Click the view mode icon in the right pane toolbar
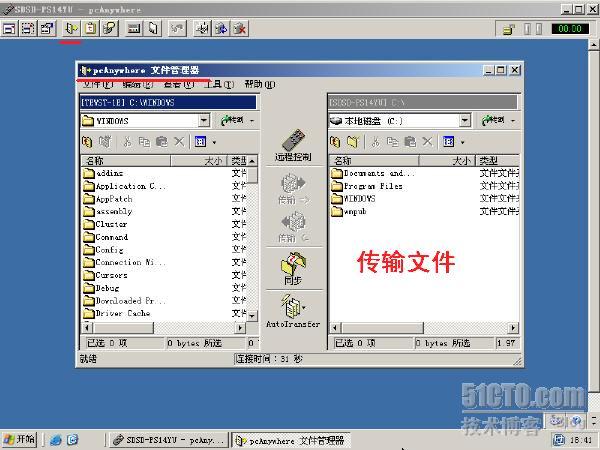600x450 pixels. coord(448,142)
